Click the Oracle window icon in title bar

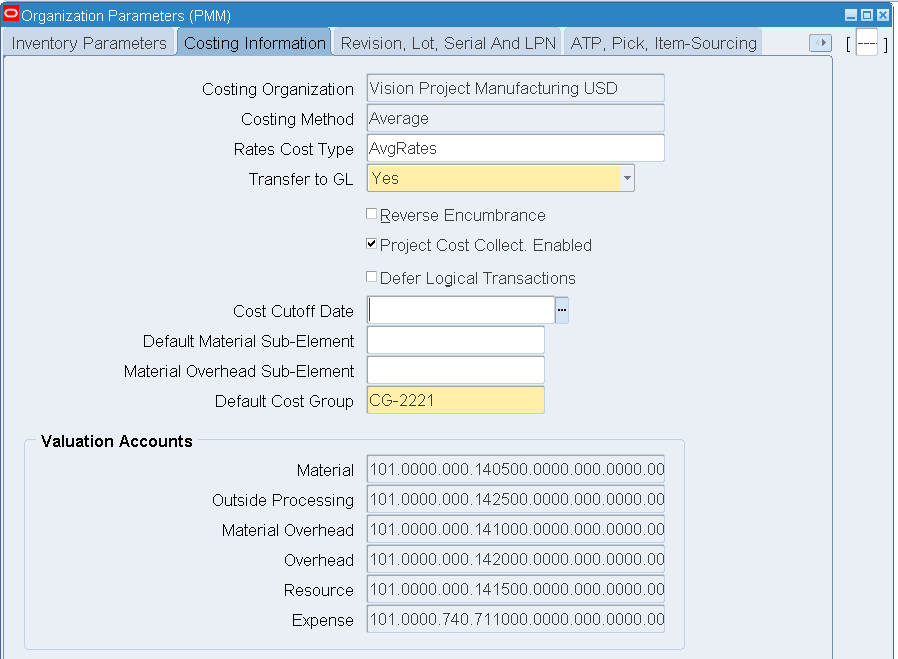pos(11,14)
